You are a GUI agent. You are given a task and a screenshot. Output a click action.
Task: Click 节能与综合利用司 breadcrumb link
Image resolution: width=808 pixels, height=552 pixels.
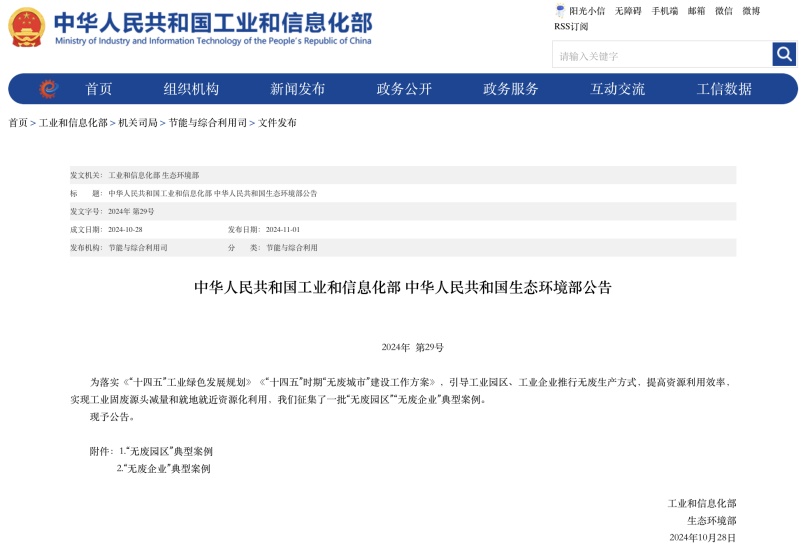[x=207, y=123]
